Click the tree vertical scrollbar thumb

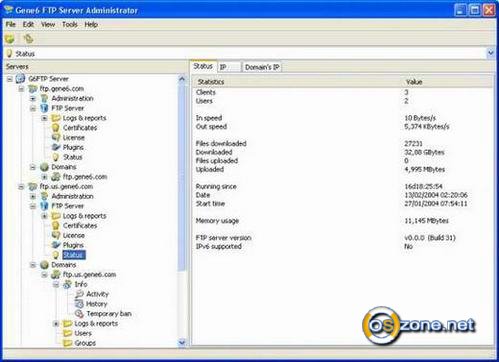(182, 177)
